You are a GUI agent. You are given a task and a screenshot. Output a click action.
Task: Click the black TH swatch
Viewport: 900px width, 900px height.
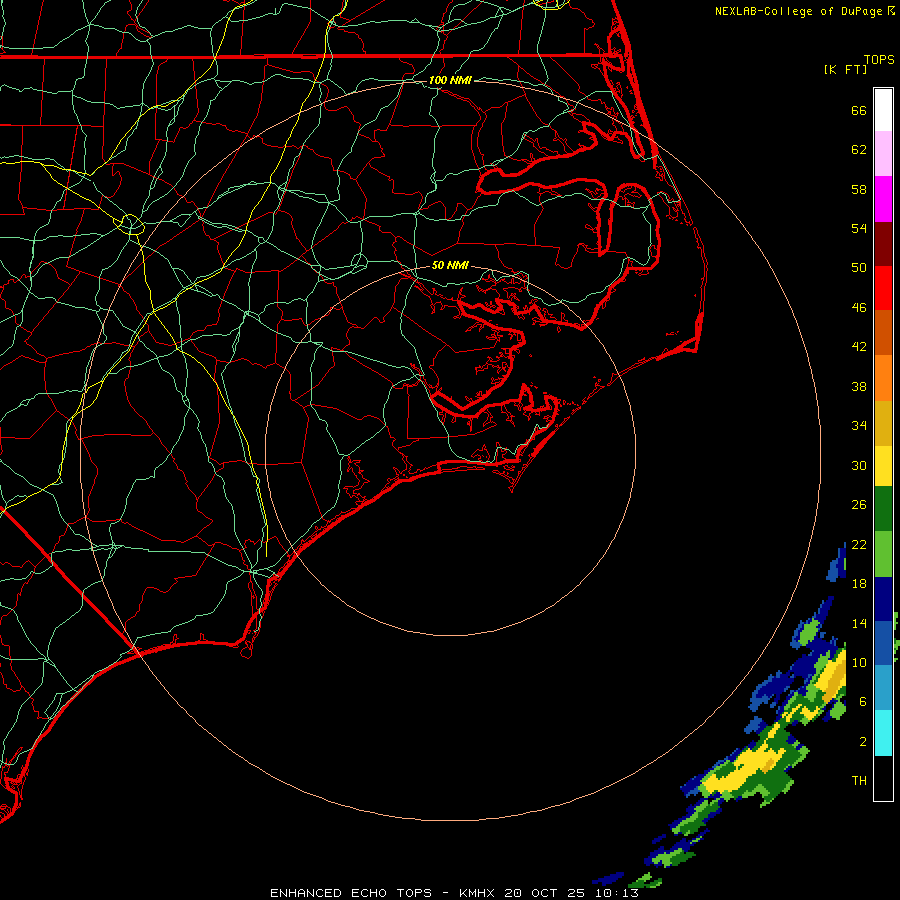pos(883,777)
